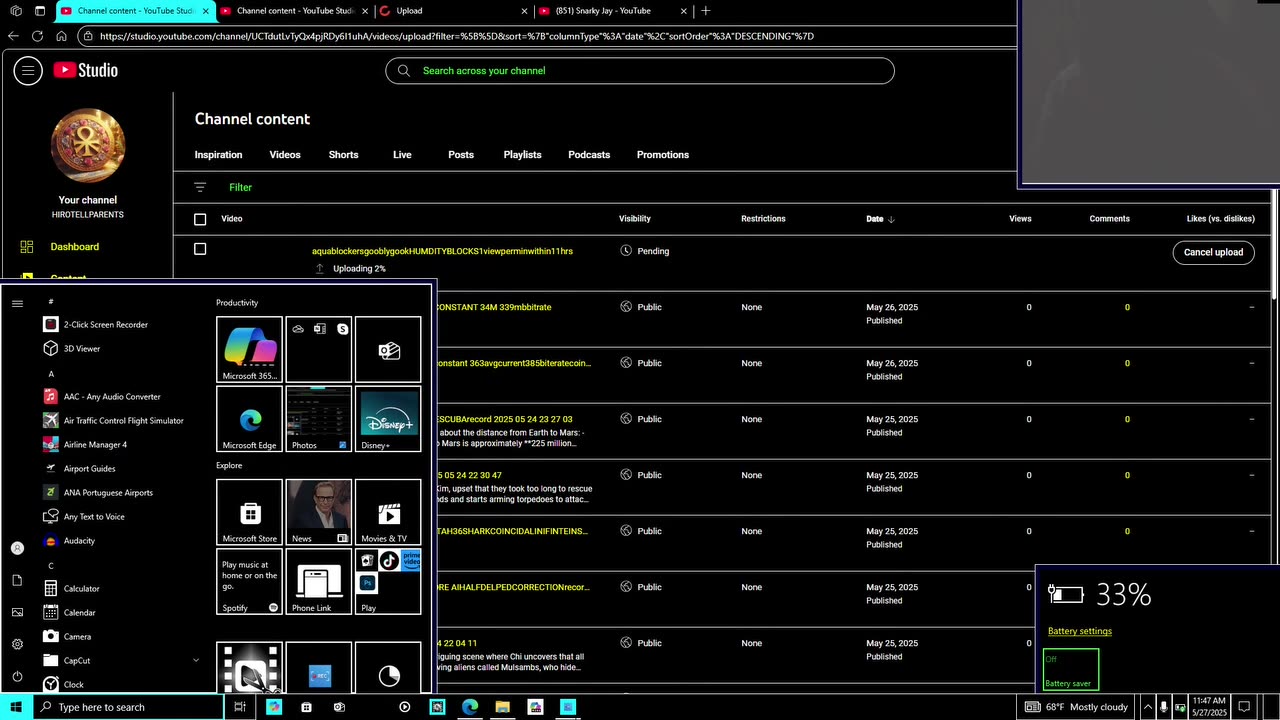The width and height of the screenshot is (1280, 720).
Task: Open Start menu power options
Action: click(x=17, y=676)
